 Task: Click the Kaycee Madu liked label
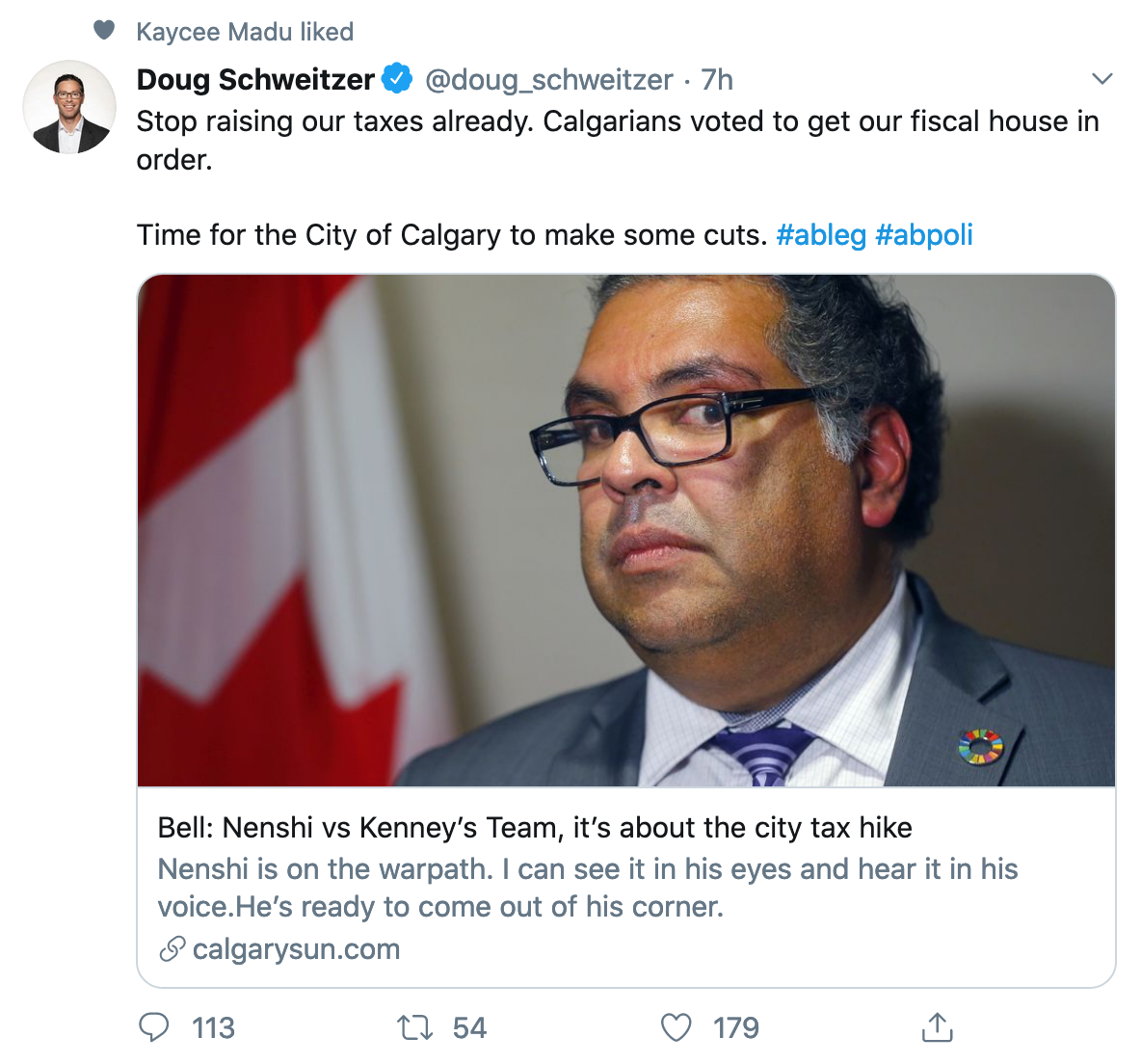[245, 32]
